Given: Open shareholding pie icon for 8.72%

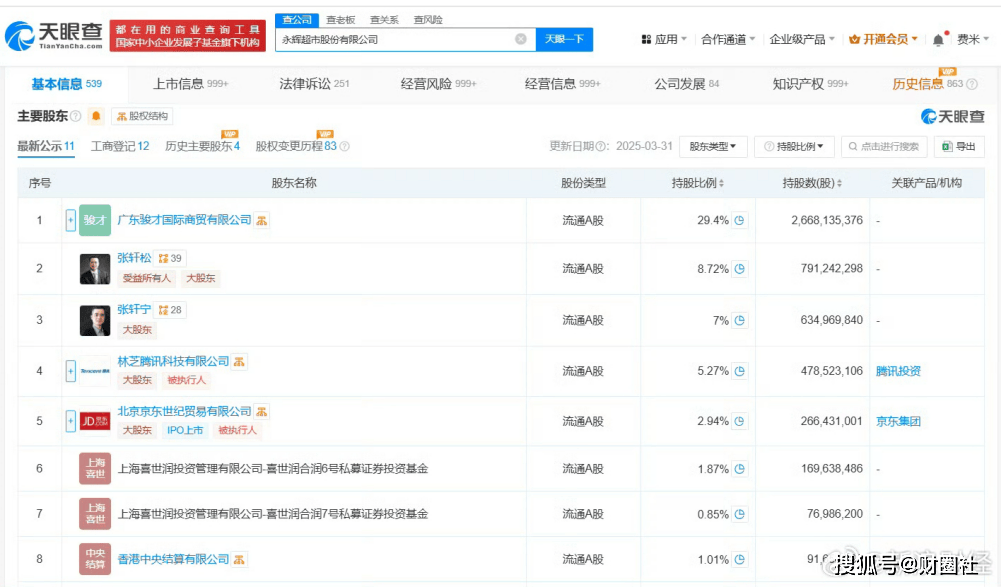Looking at the screenshot, I should click(x=739, y=269).
